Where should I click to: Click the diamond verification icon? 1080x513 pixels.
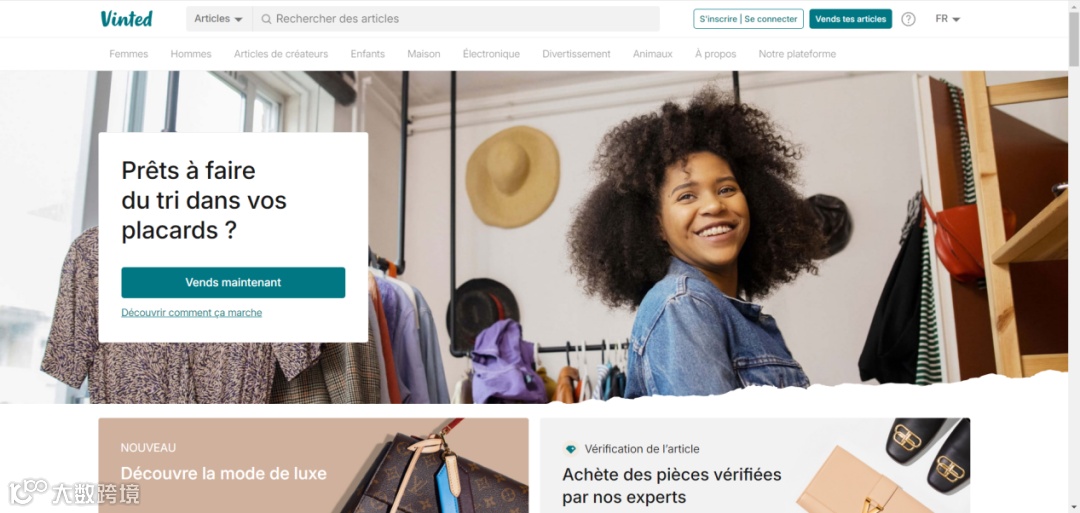(570, 449)
